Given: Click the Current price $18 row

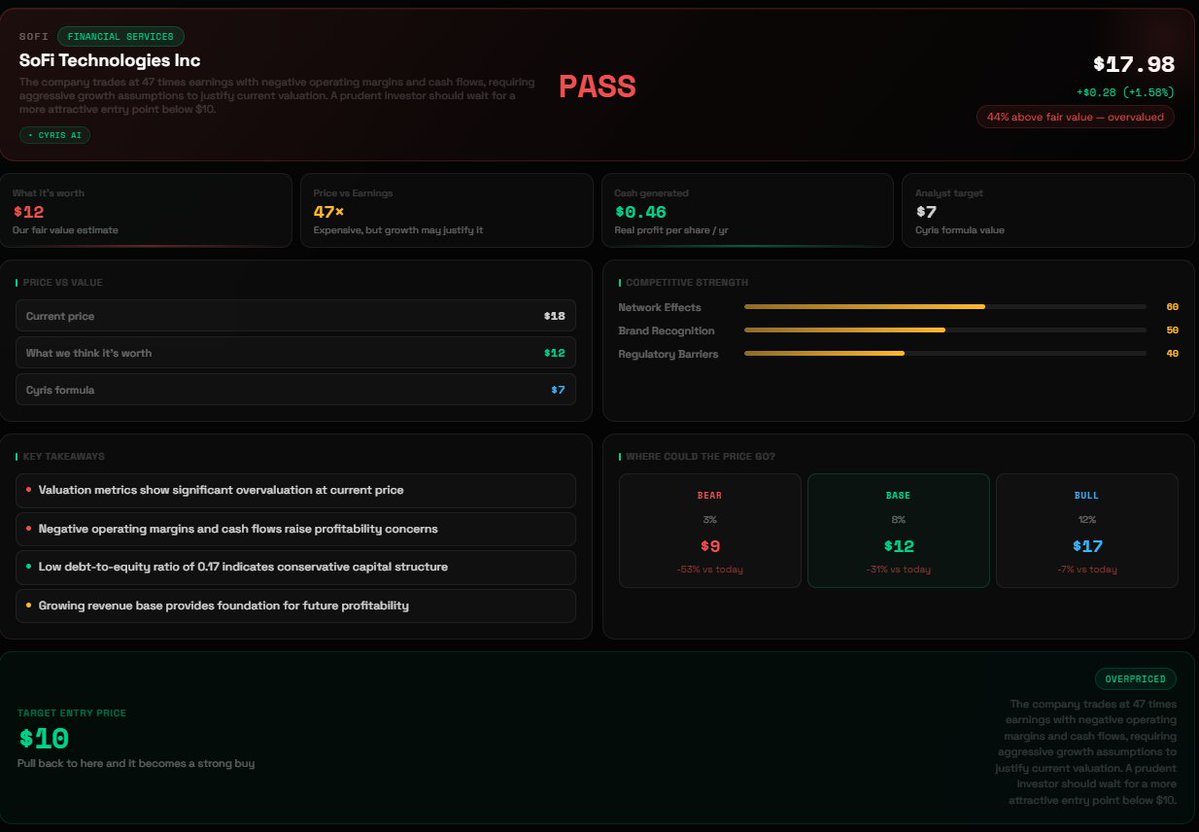Looking at the screenshot, I should click(x=295, y=316).
